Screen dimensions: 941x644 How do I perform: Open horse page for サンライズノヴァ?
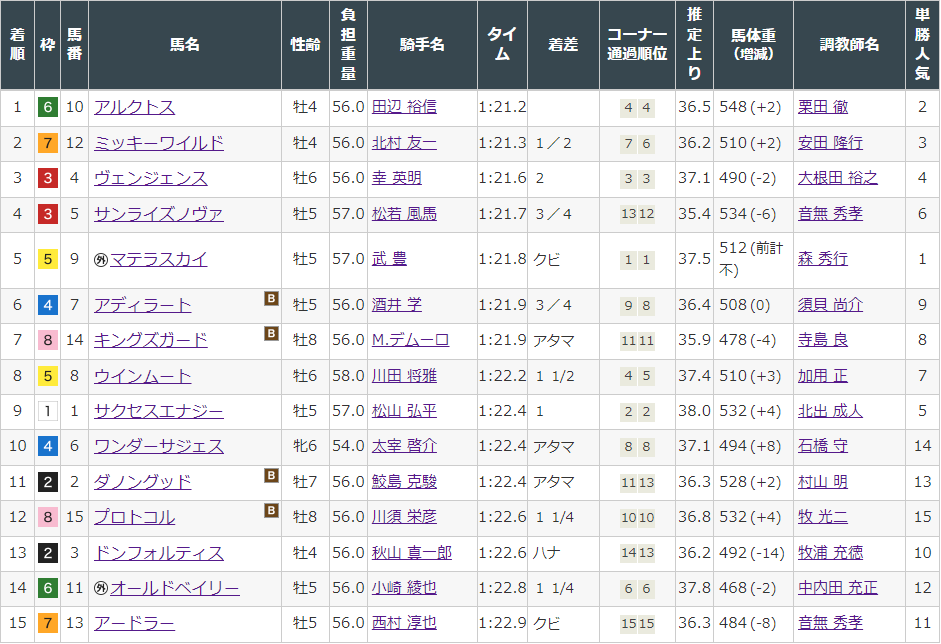click(159, 214)
